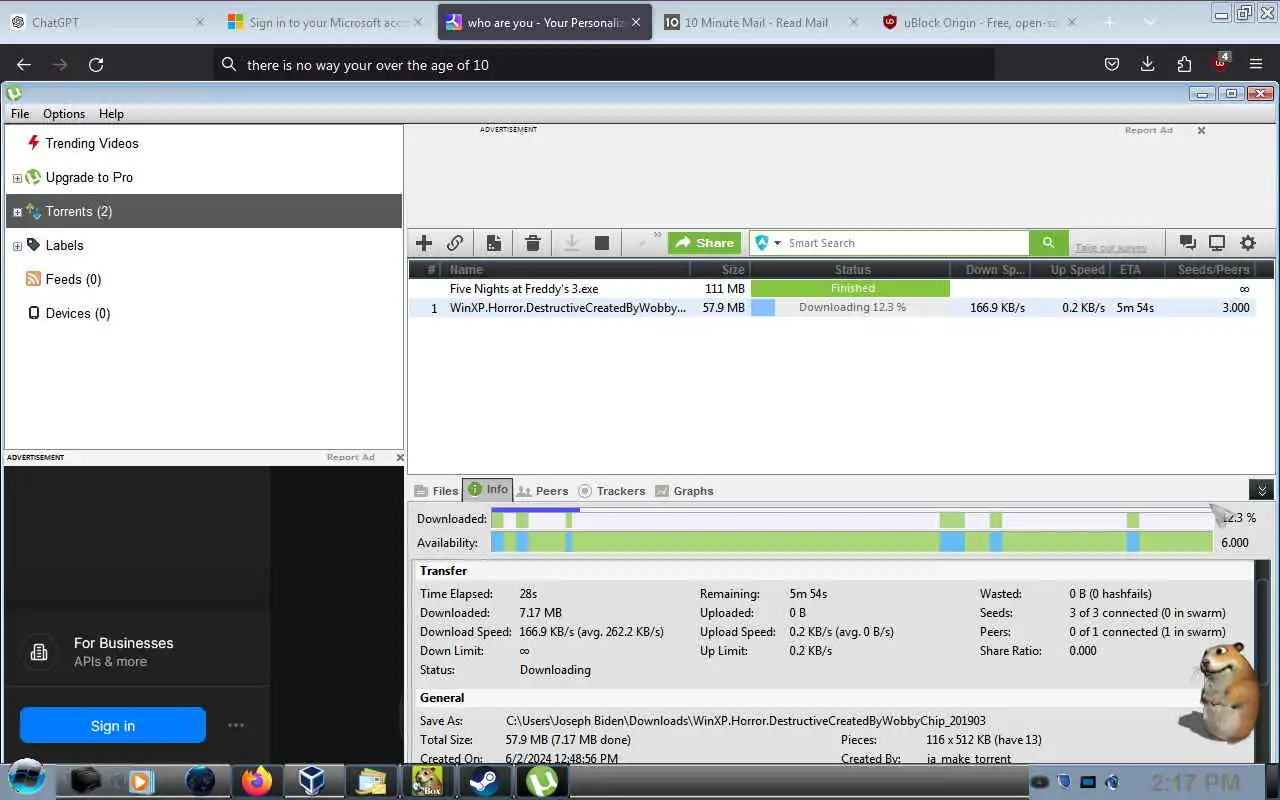1280x800 pixels.
Task: Open the three-dots menu beside Sign in
Action: point(236,726)
